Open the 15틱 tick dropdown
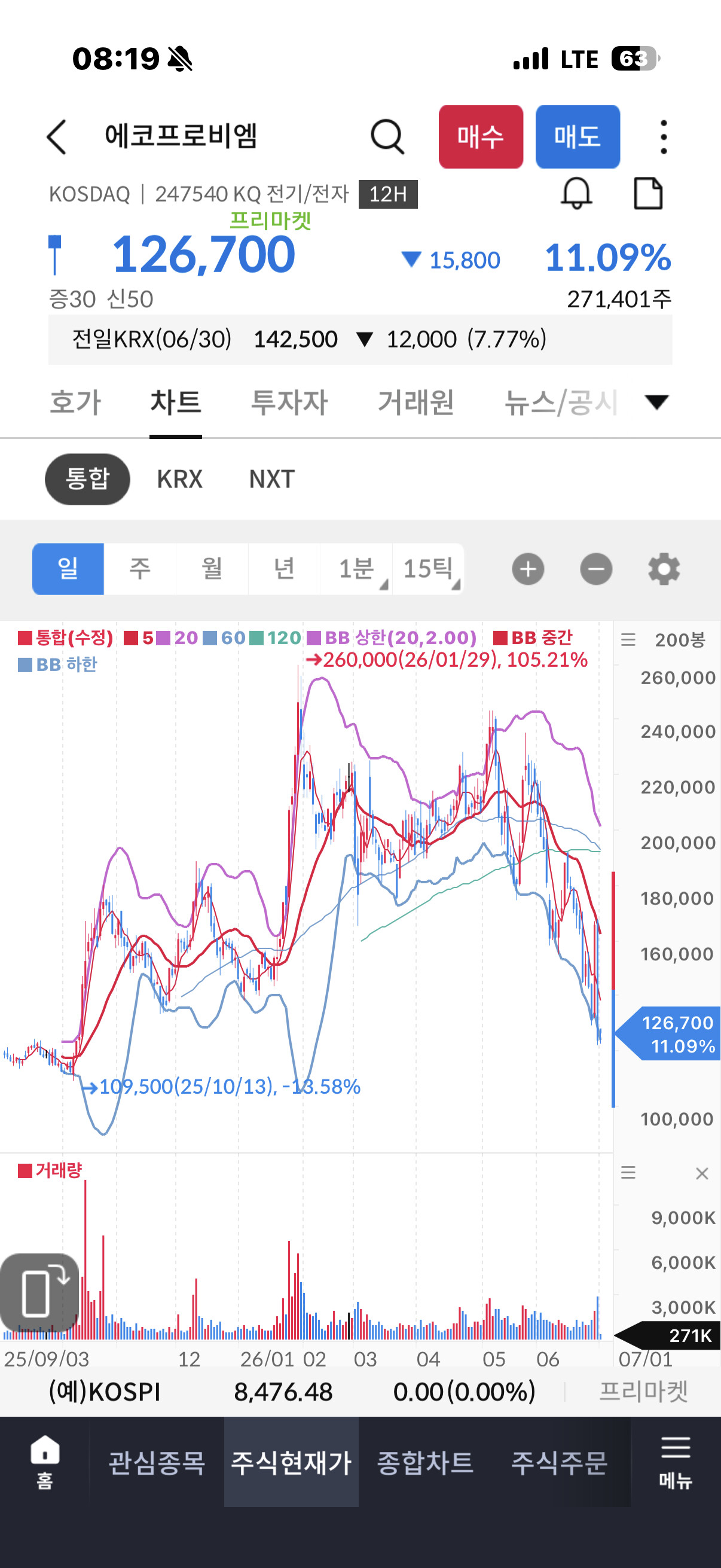Image resolution: width=721 pixels, height=1568 pixels. [428, 569]
